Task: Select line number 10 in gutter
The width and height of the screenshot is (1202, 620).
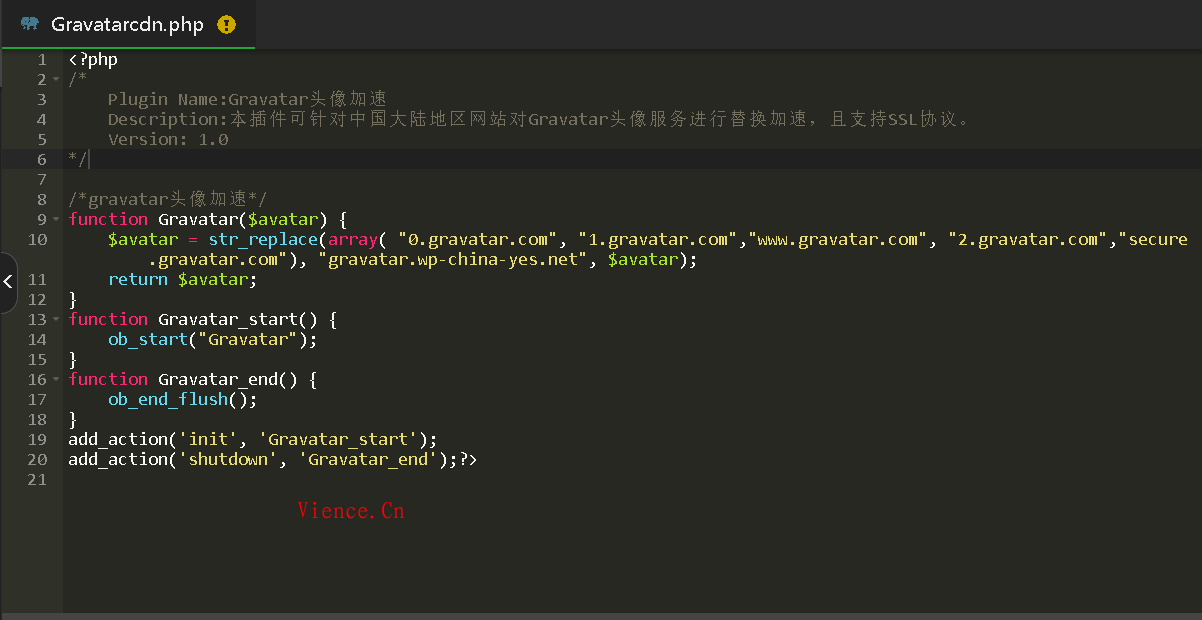Action: pos(38,240)
